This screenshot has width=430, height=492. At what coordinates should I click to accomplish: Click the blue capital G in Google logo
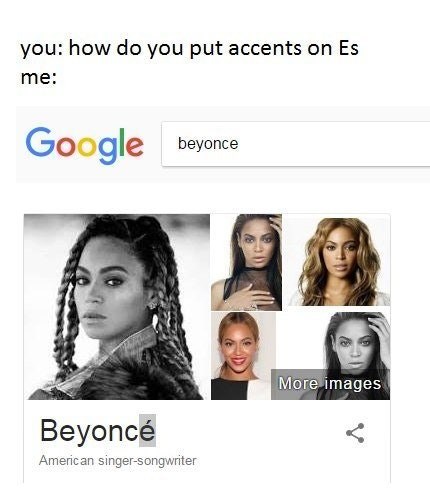pos(40,142)
